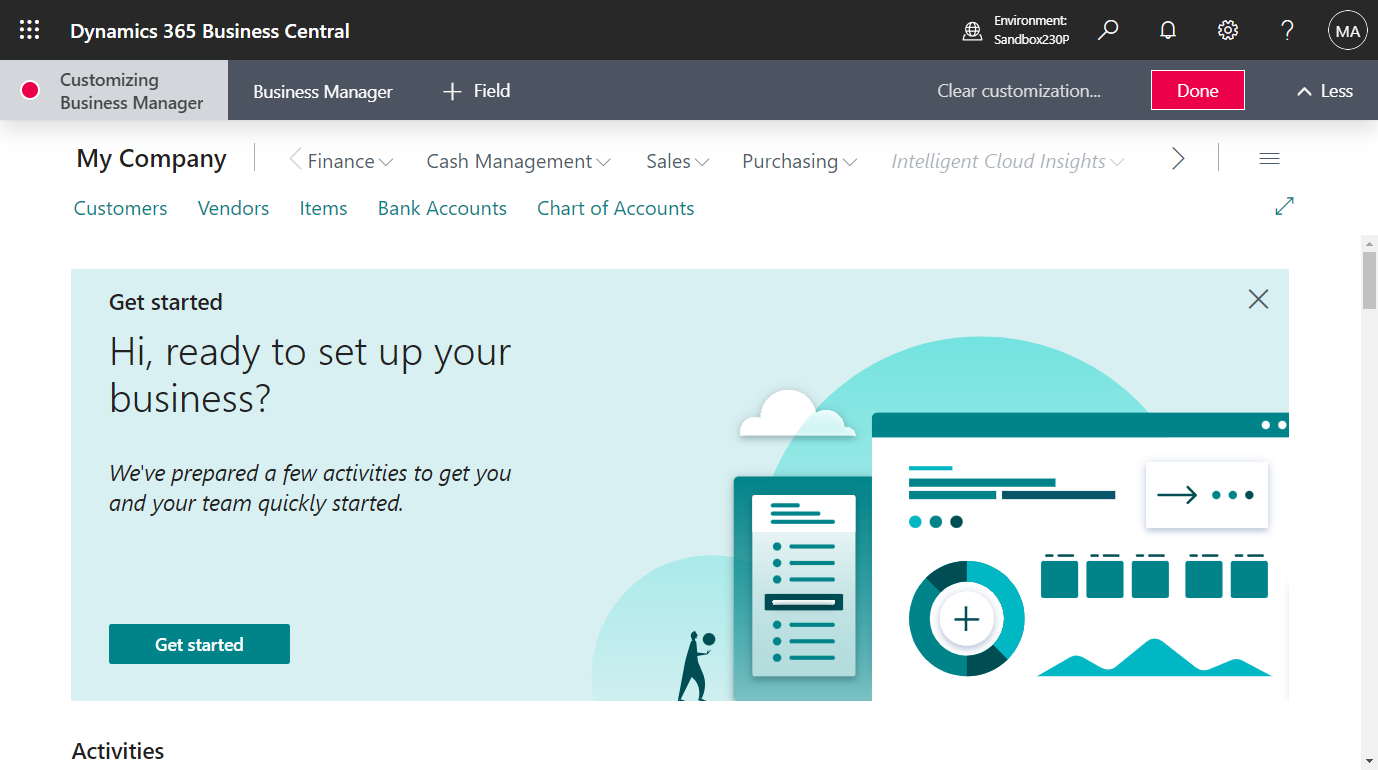
Task: Click the diagonal expand arrow below navigation
Action: click(1284, 206)
